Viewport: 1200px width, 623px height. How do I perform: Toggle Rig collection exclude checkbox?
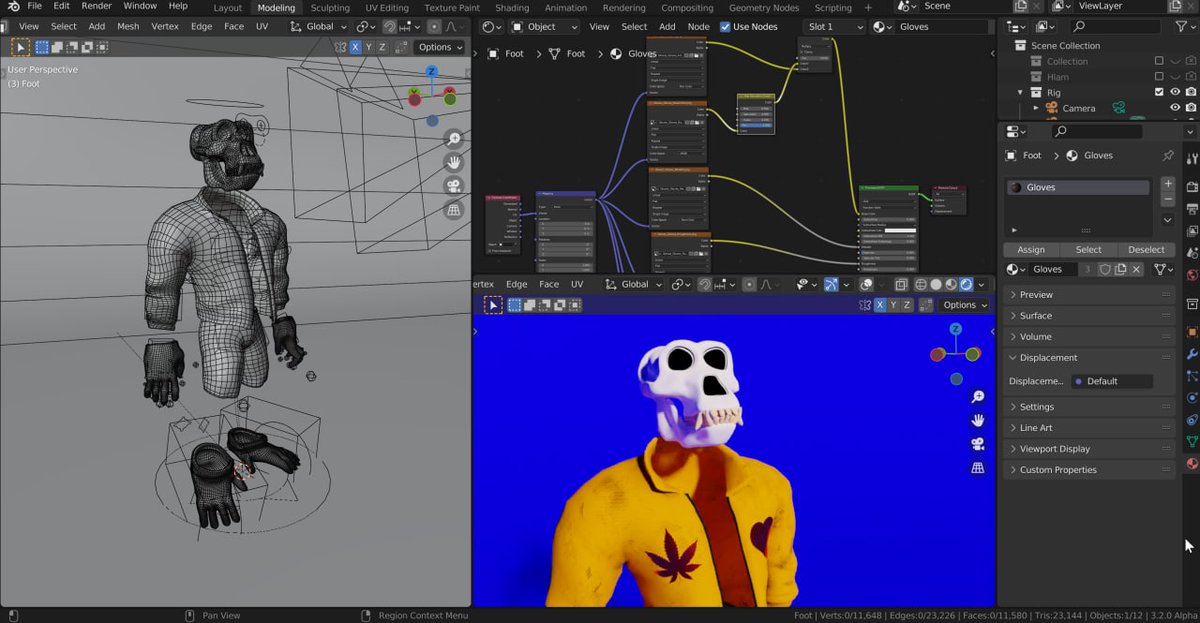pos(1159,92)
